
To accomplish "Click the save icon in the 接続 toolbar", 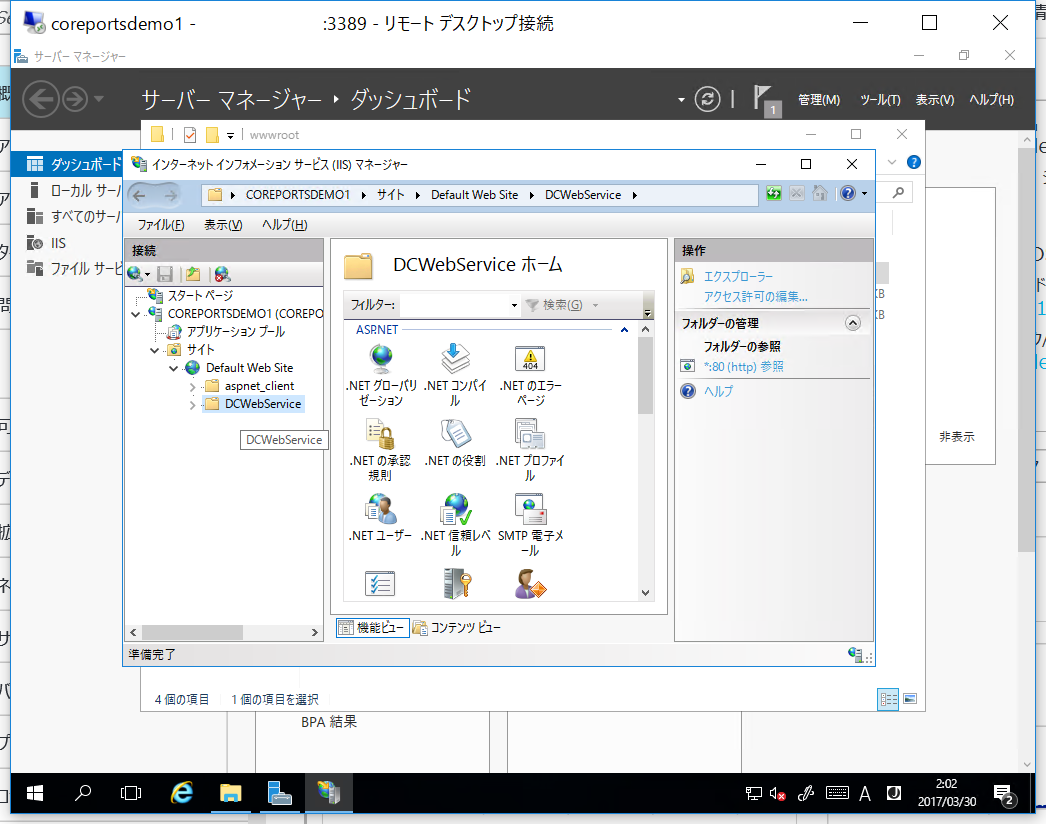I will 165,274.
